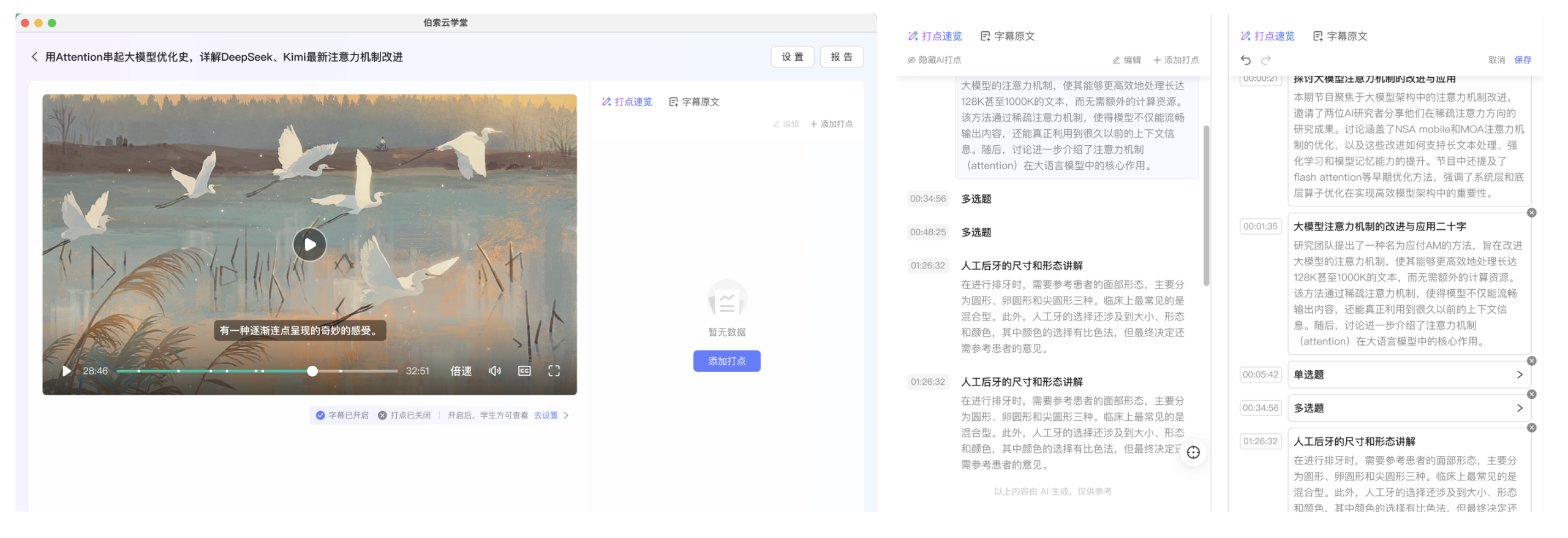Jump to timestamp 00:48:25 in the middle panel
Image resolution: width=1568 pixels, height=538 pixels.
(x=927, y=232)
